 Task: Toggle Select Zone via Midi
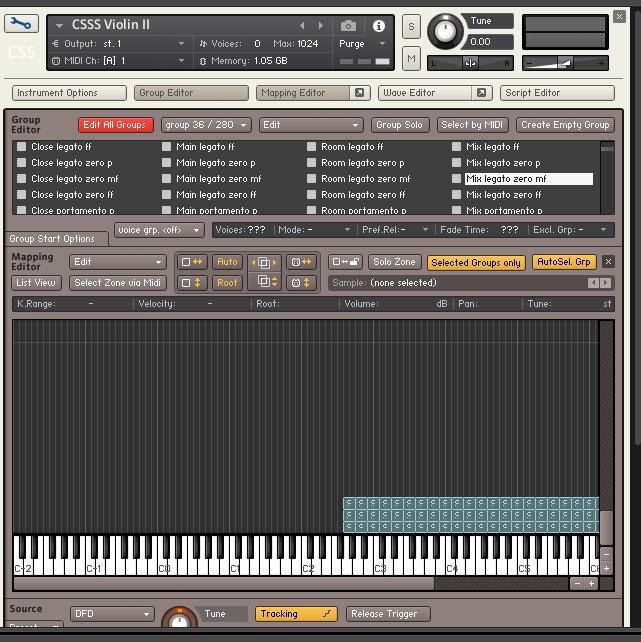point(117,283)
